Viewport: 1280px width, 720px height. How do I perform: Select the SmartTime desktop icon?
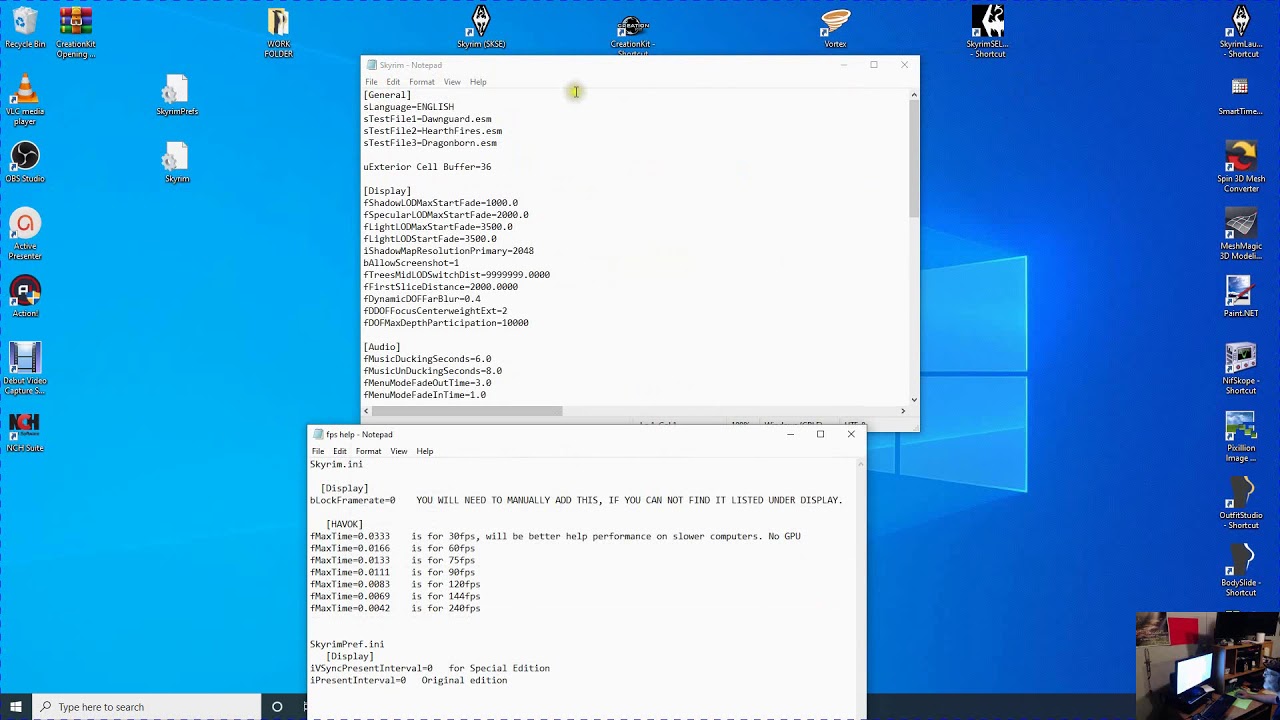click(1240, 96)
